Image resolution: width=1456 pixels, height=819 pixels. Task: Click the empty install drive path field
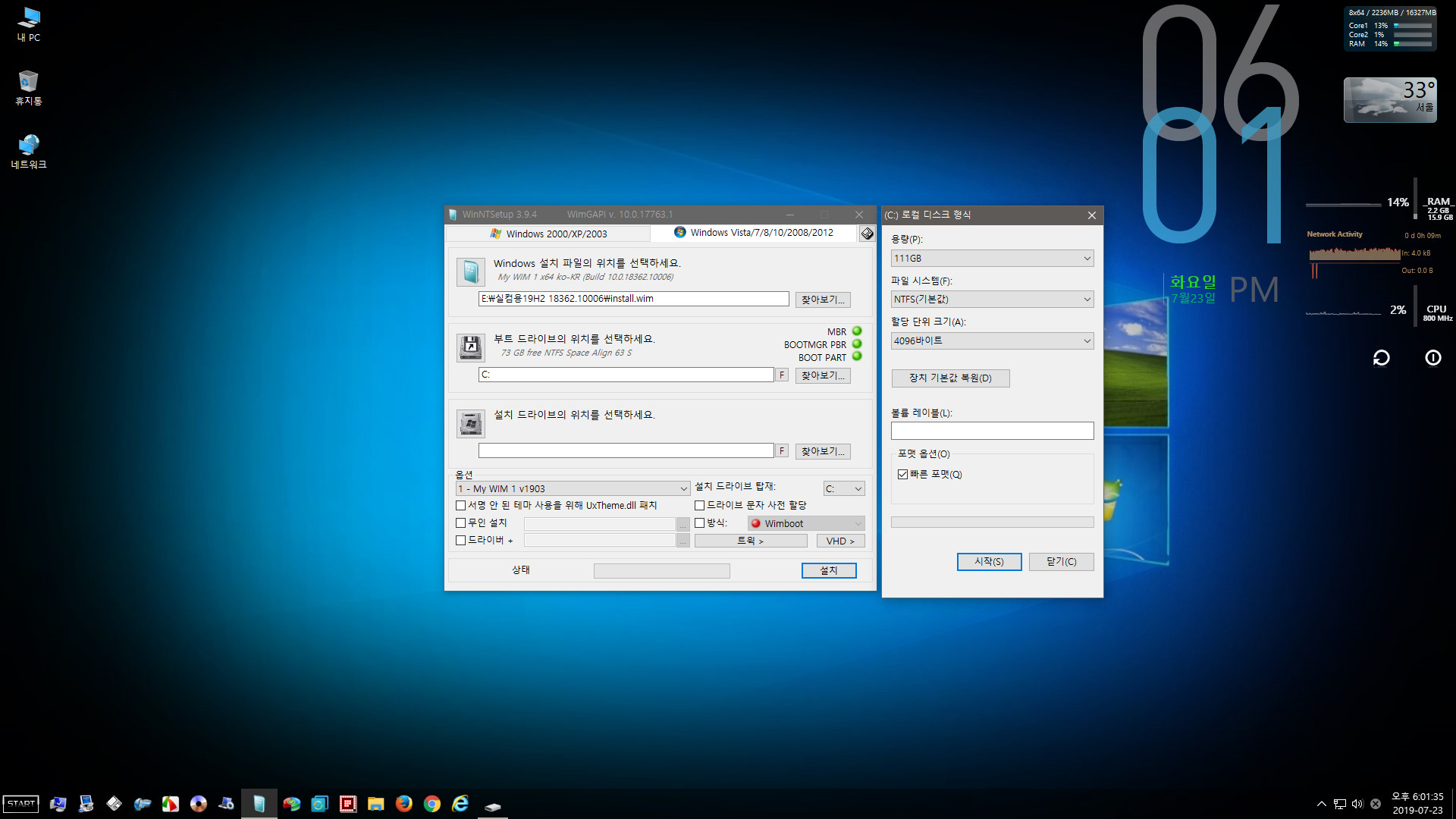[x=626, y=450]
